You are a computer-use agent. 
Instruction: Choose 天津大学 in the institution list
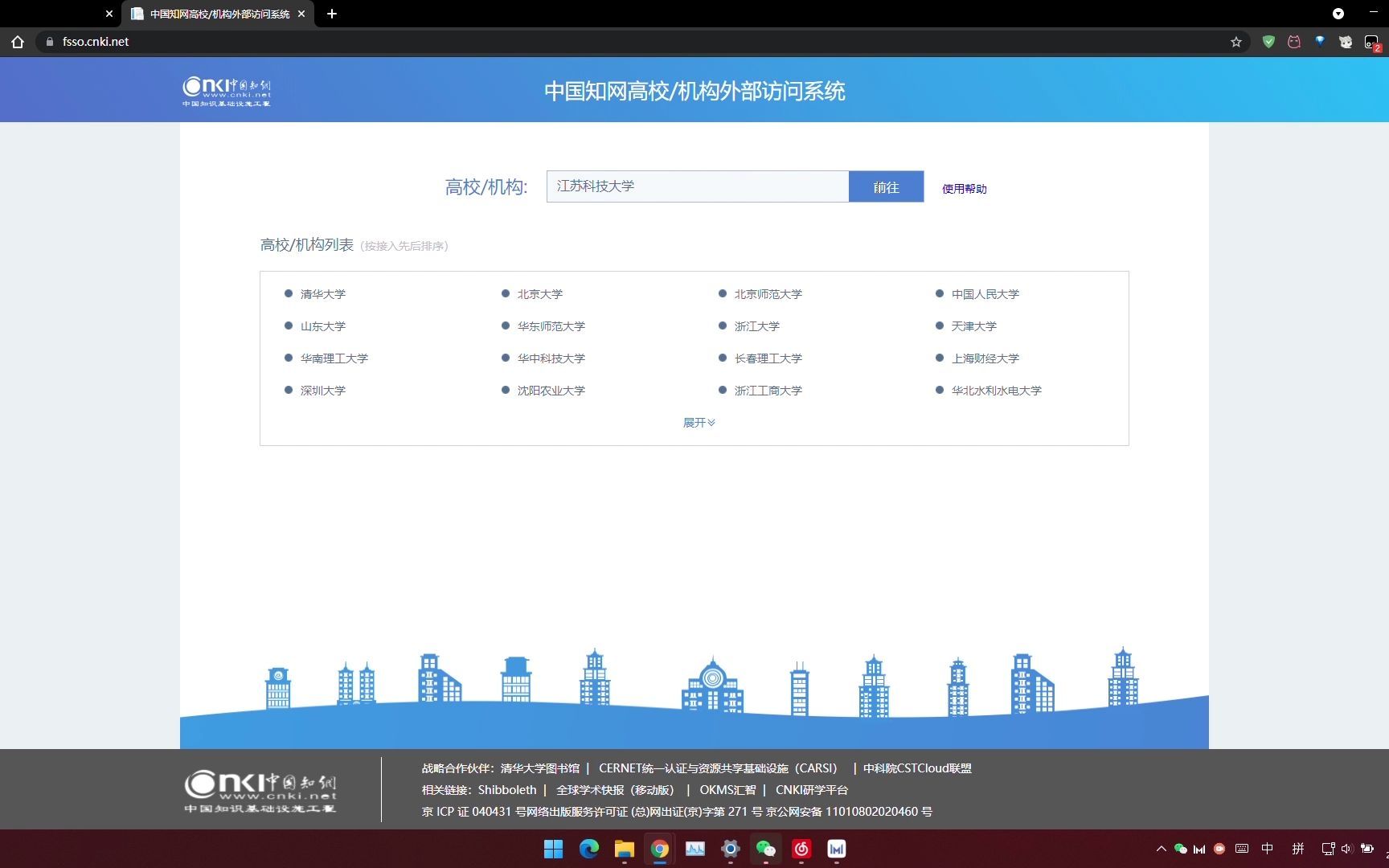974,326
